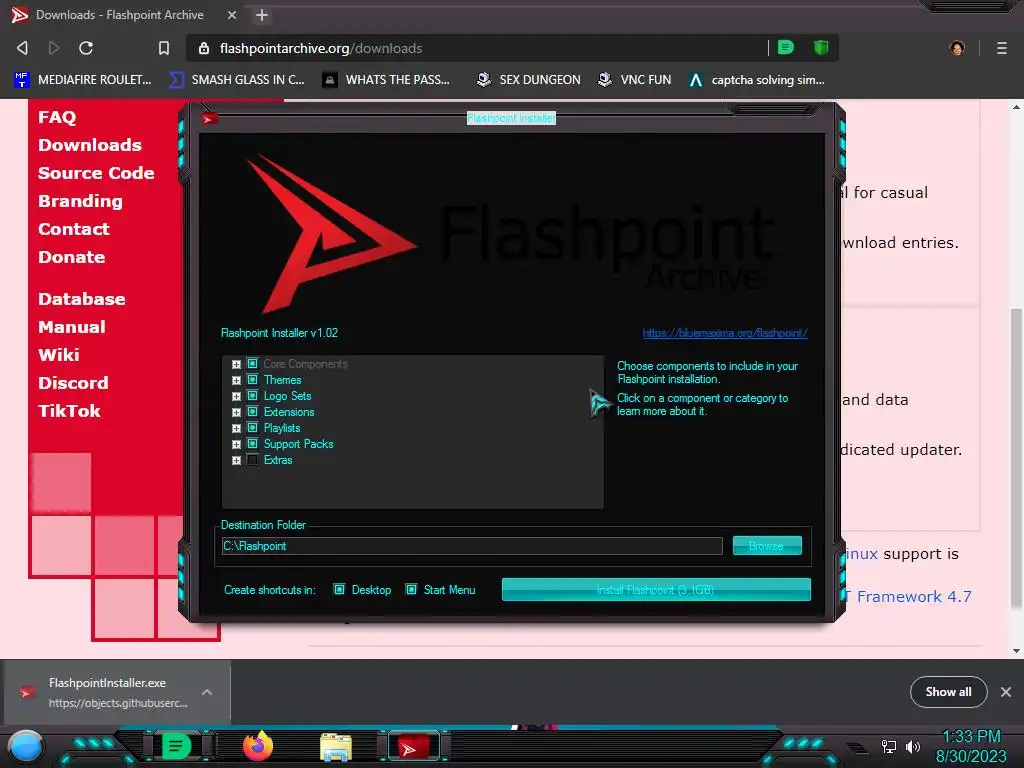Open Wiki sidebar link
Viewport: 1024px width, 768px height.
coord(59,355)
